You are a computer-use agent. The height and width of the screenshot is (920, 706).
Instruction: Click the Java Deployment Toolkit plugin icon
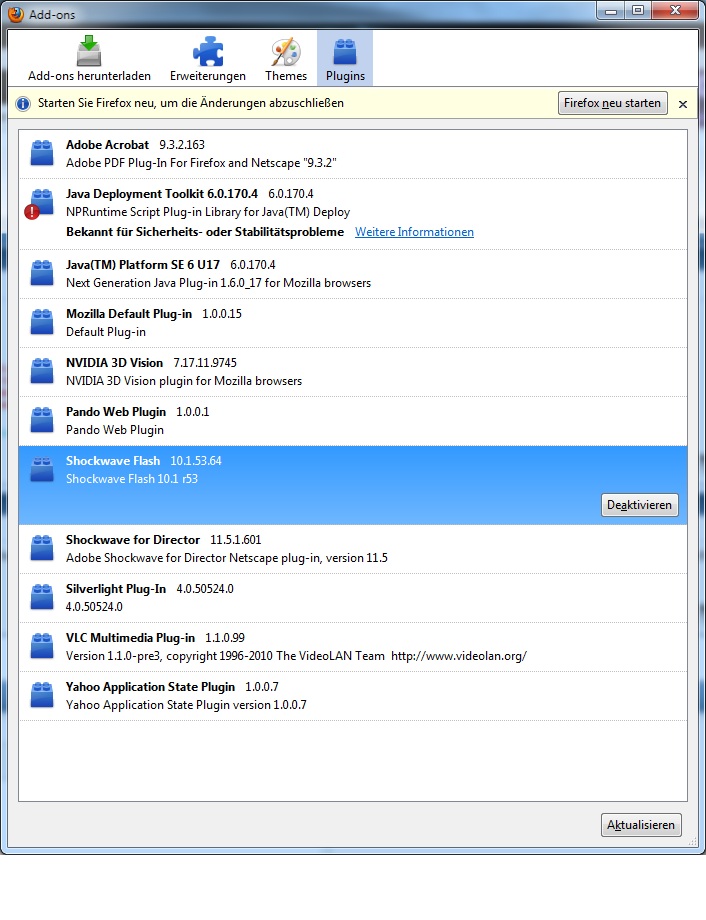[x=42, y=202]
